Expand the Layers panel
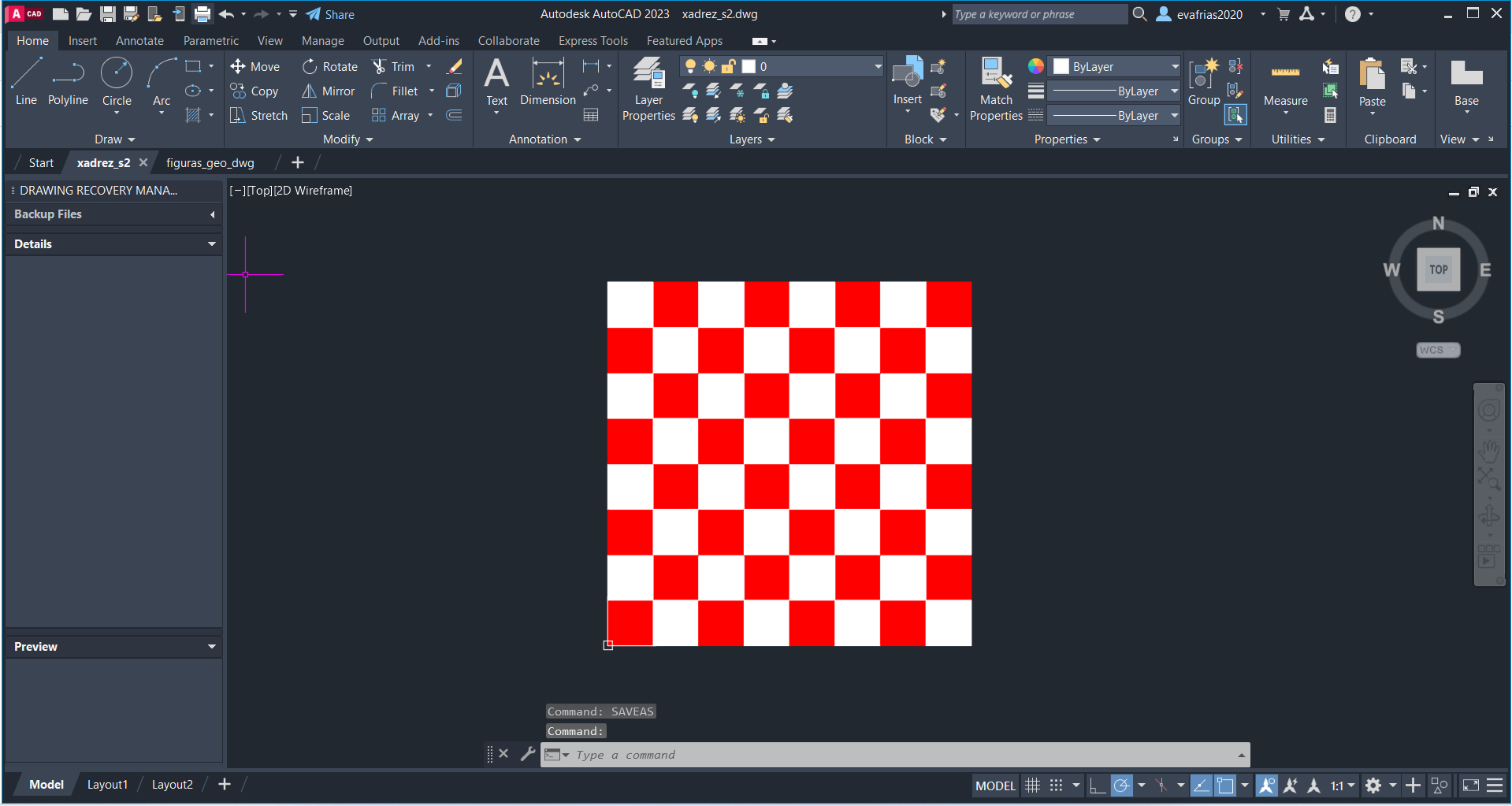1512x806 pixels. click(752, 139)
